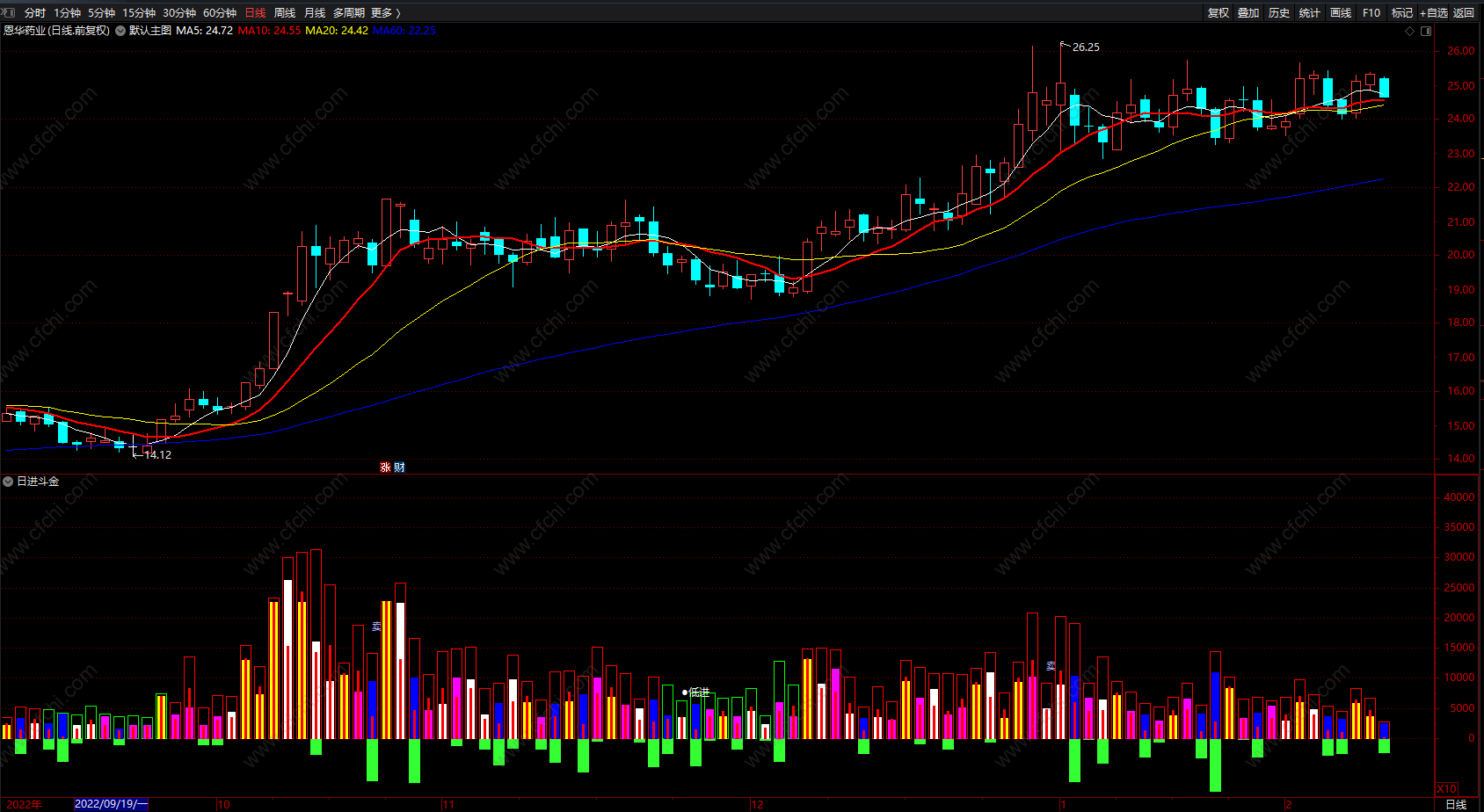Click the 标记 mark button
This screenshot has height=812, width=1484.
1402,12
